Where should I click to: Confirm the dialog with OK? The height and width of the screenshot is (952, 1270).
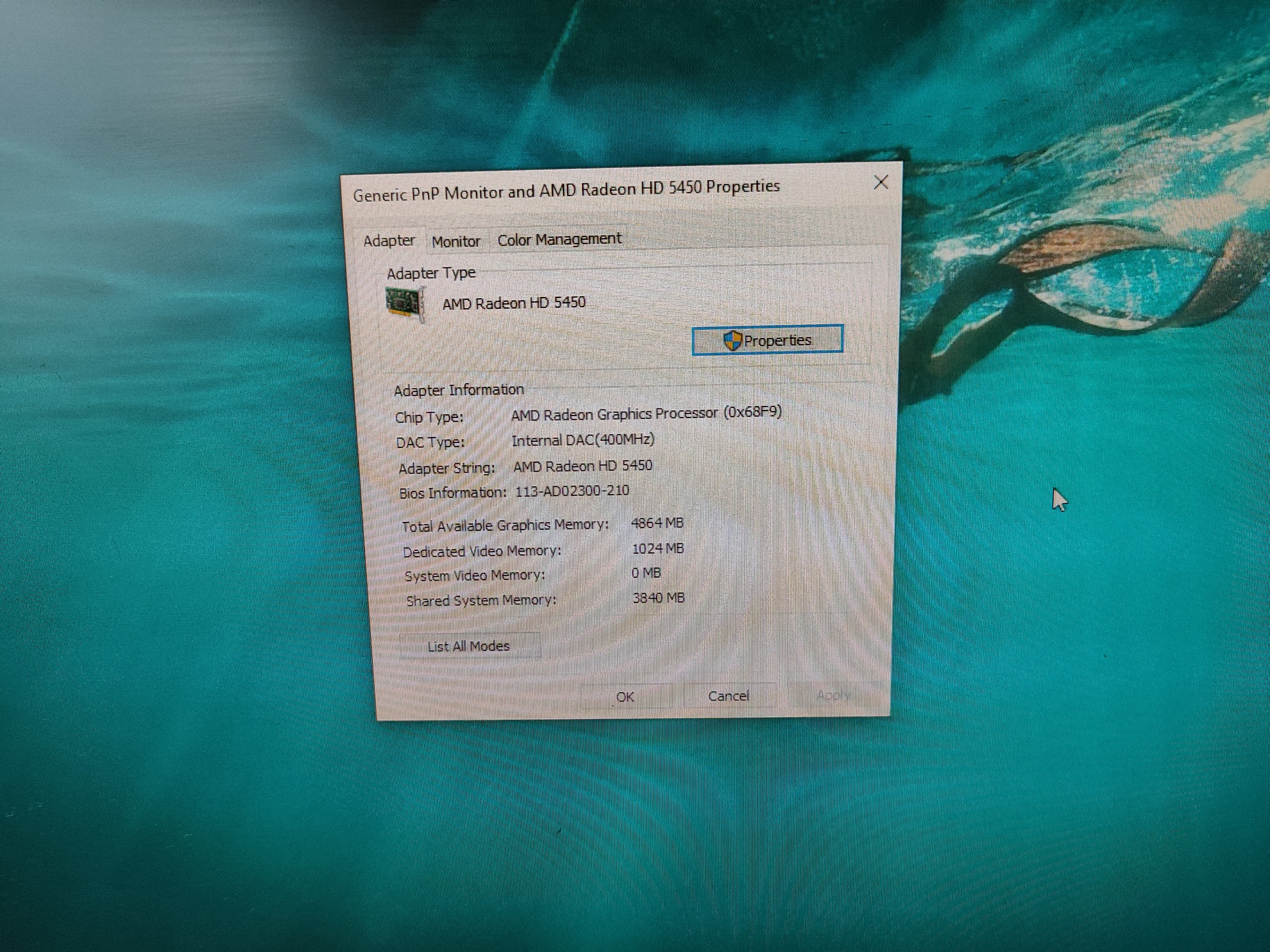[x=625, y=697]
